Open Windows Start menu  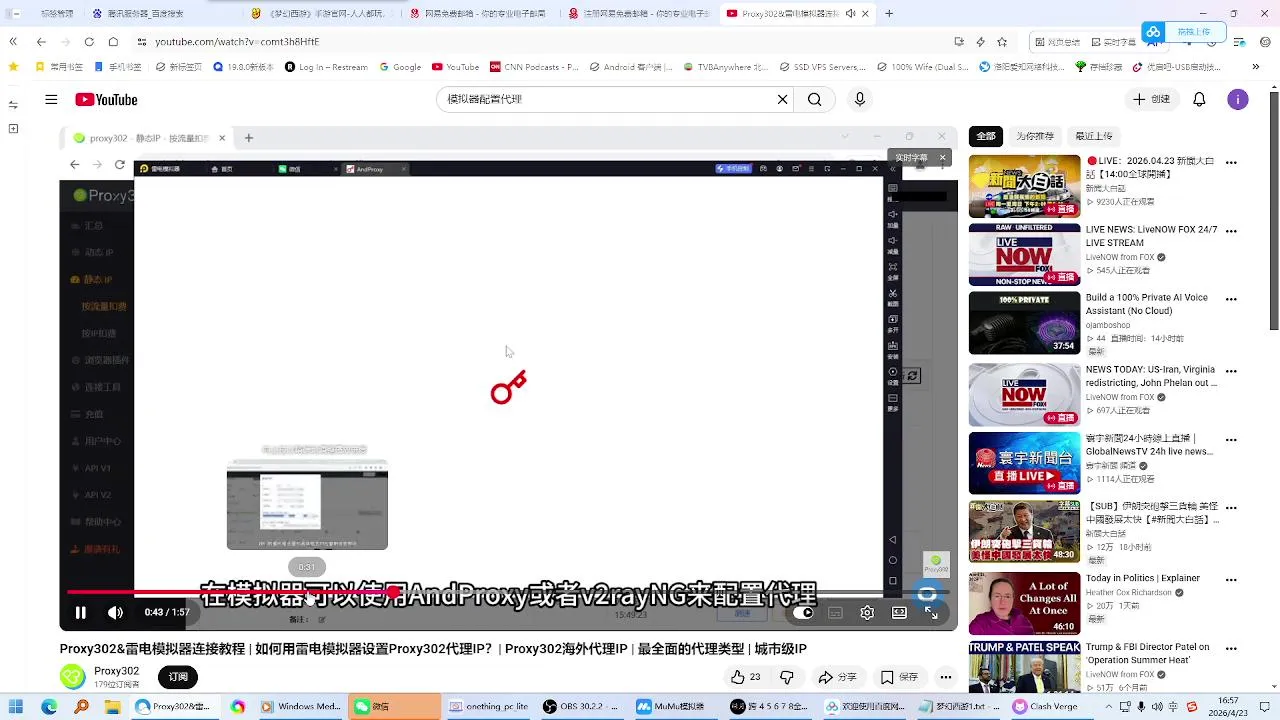[16, 707]
